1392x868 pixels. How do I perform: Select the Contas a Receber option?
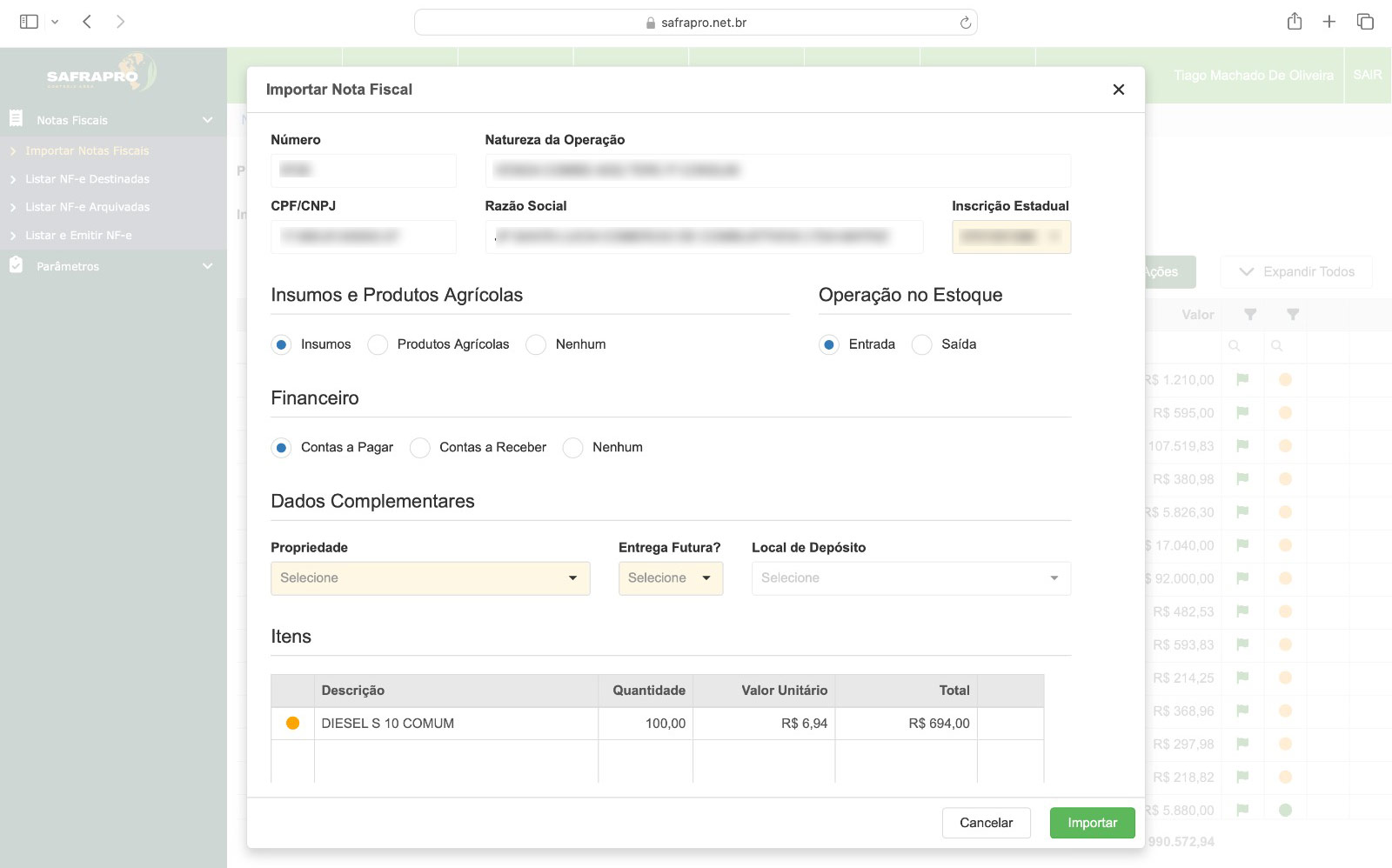coord(420,448)
